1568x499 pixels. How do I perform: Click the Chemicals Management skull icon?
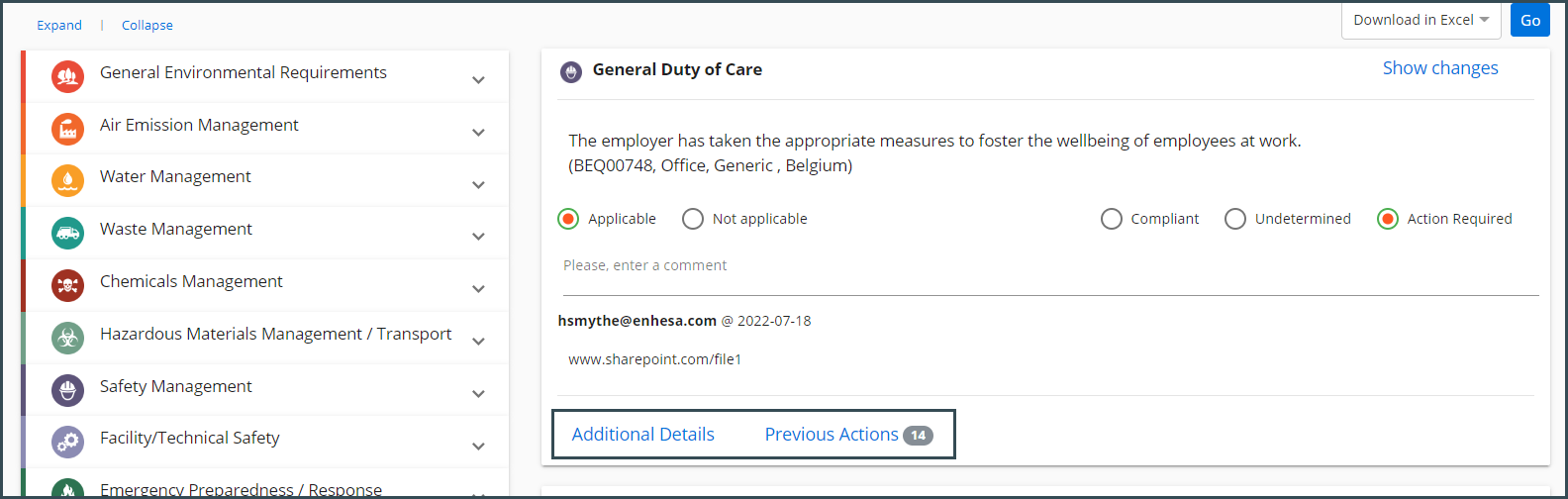(67, 285)
